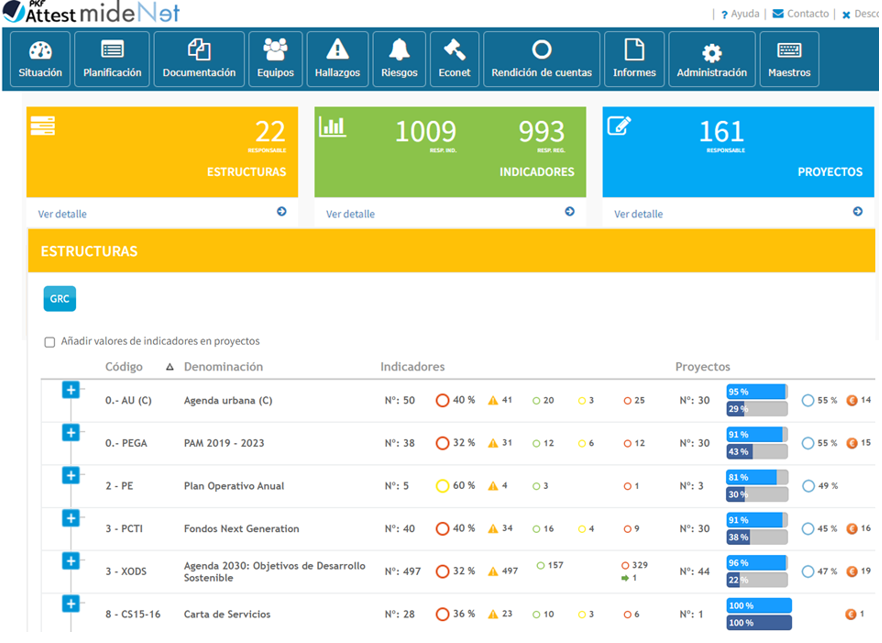Viewport: 882px width, 643px height.
Task: Open the Situación gauge icon
Action: coord(40,51)
